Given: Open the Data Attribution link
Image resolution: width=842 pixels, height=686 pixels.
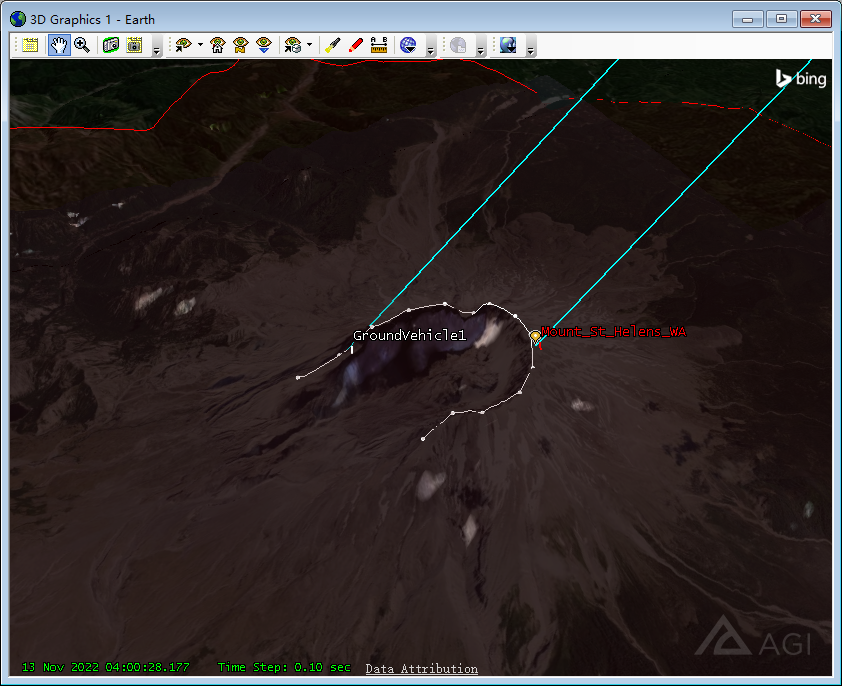Looking at the screenshot, I should click(x=421, y=669).
